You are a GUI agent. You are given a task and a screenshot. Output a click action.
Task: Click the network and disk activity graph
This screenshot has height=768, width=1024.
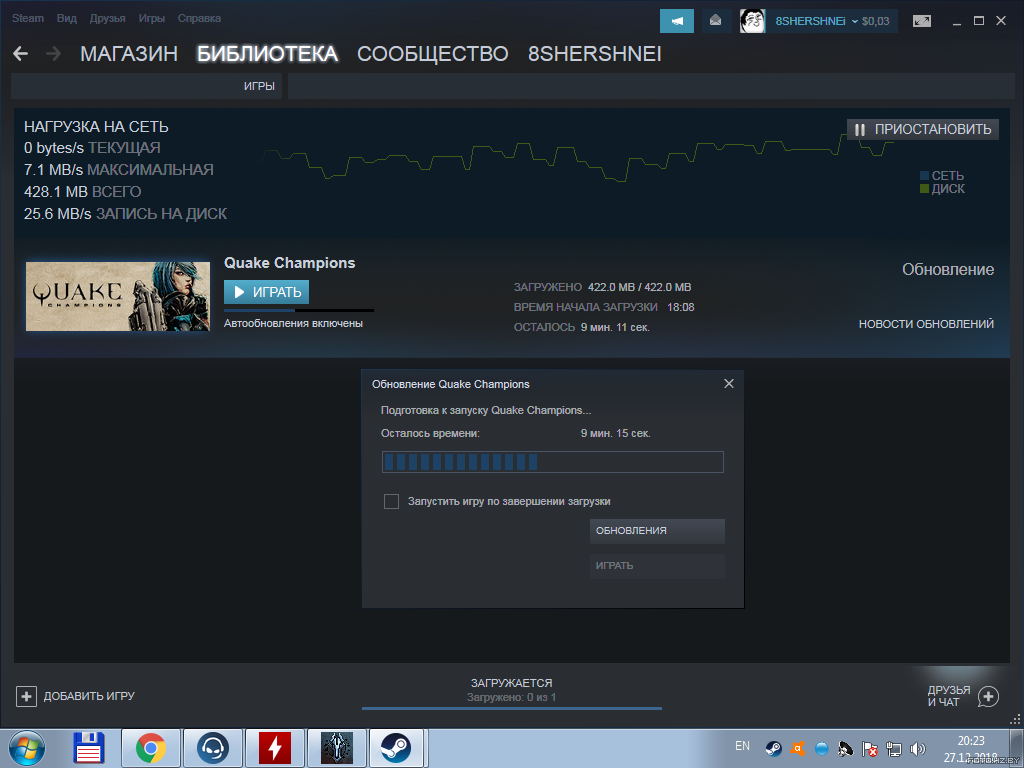[578, 157]
